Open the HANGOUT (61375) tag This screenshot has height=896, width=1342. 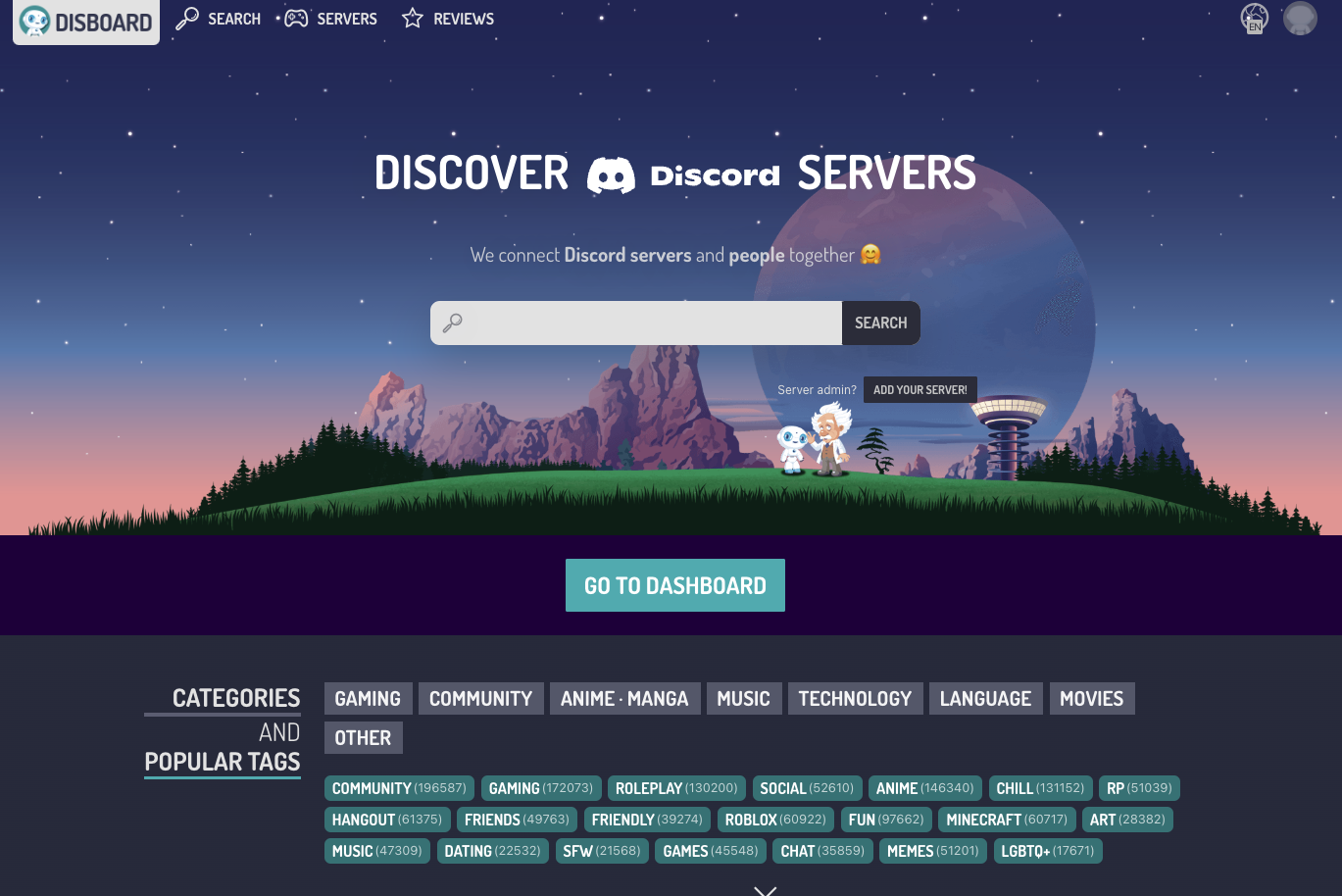387,820
